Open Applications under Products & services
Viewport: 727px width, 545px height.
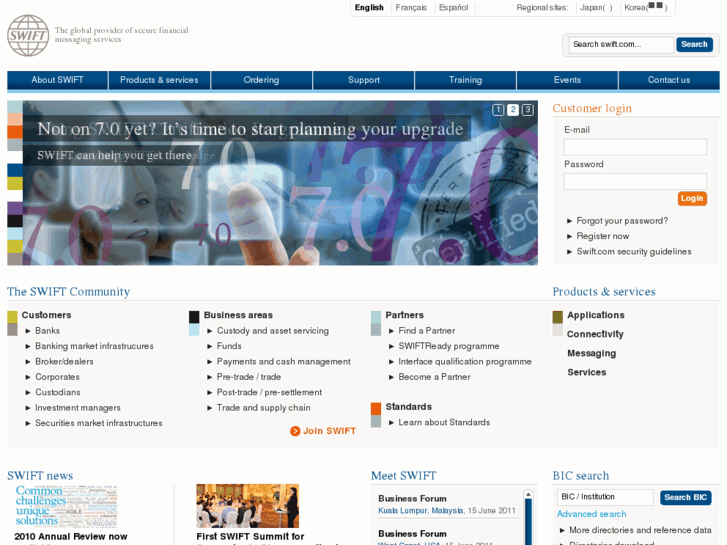[x=595, y=315]
